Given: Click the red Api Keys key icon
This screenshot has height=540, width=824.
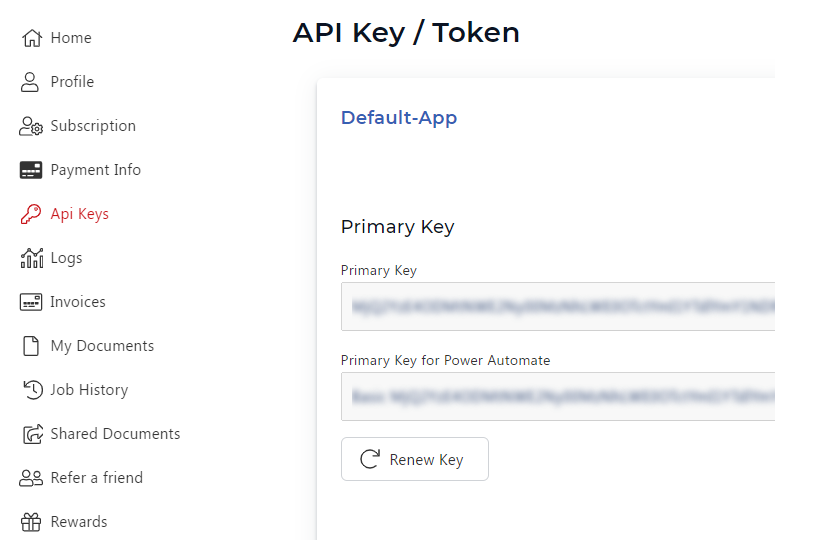Looking at the screenshot, I should pyautogui.click(x=31, y=214).
